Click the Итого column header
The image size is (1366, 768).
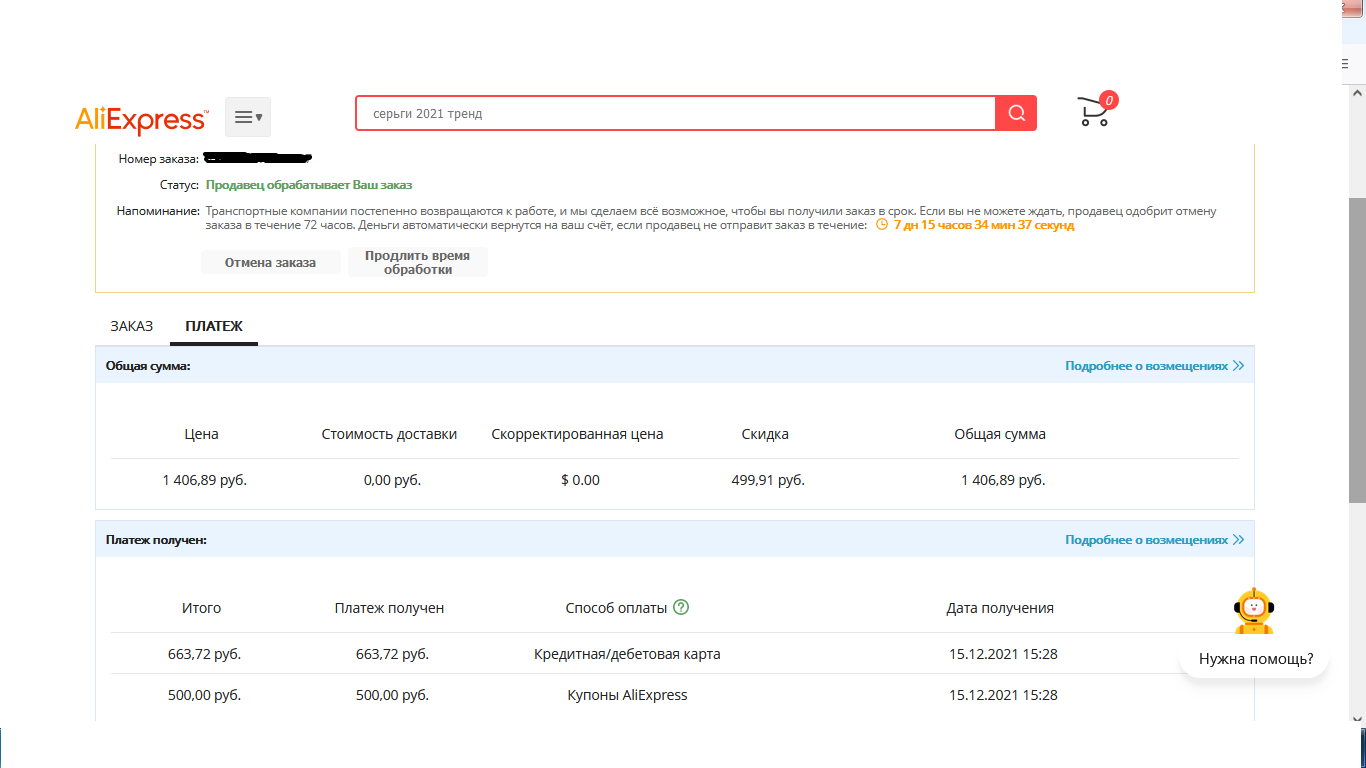(x=202, y=608)
